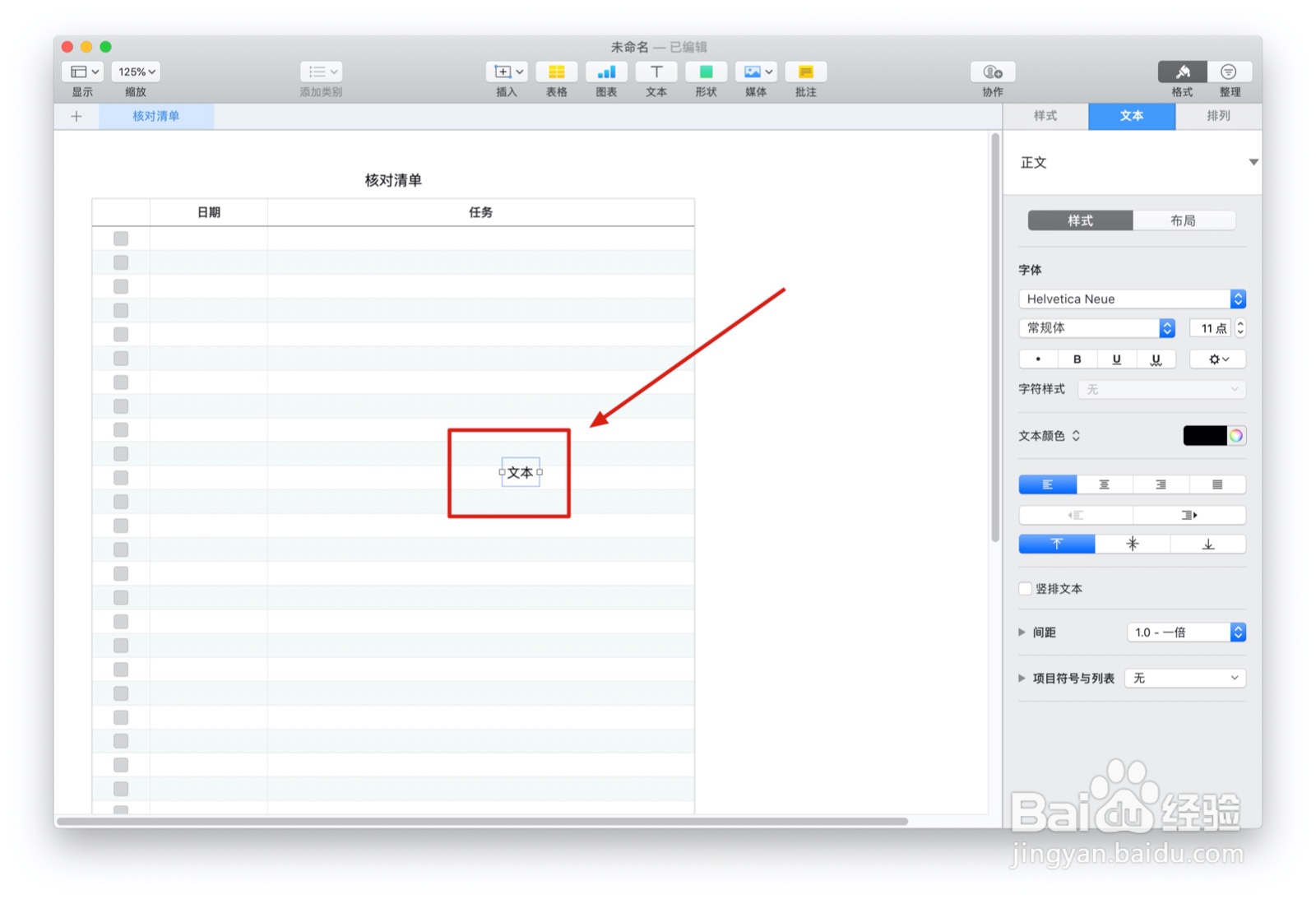Enable bold formatting with the B button

coord(1077,359)
